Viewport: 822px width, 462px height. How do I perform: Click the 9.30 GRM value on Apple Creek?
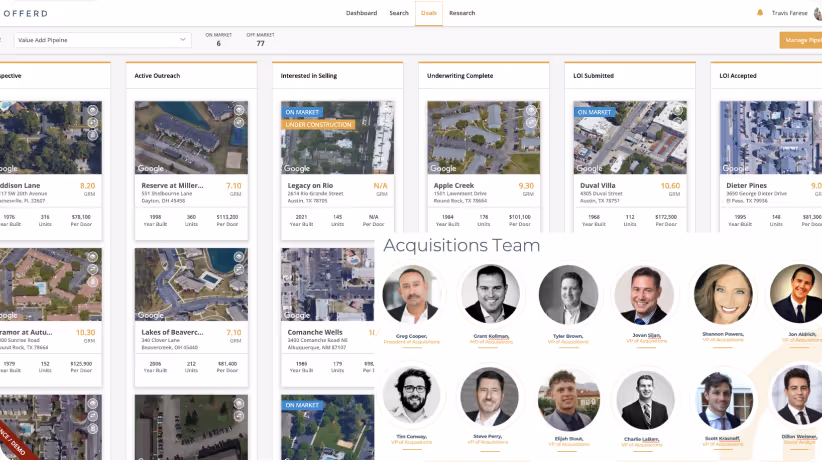526,186
